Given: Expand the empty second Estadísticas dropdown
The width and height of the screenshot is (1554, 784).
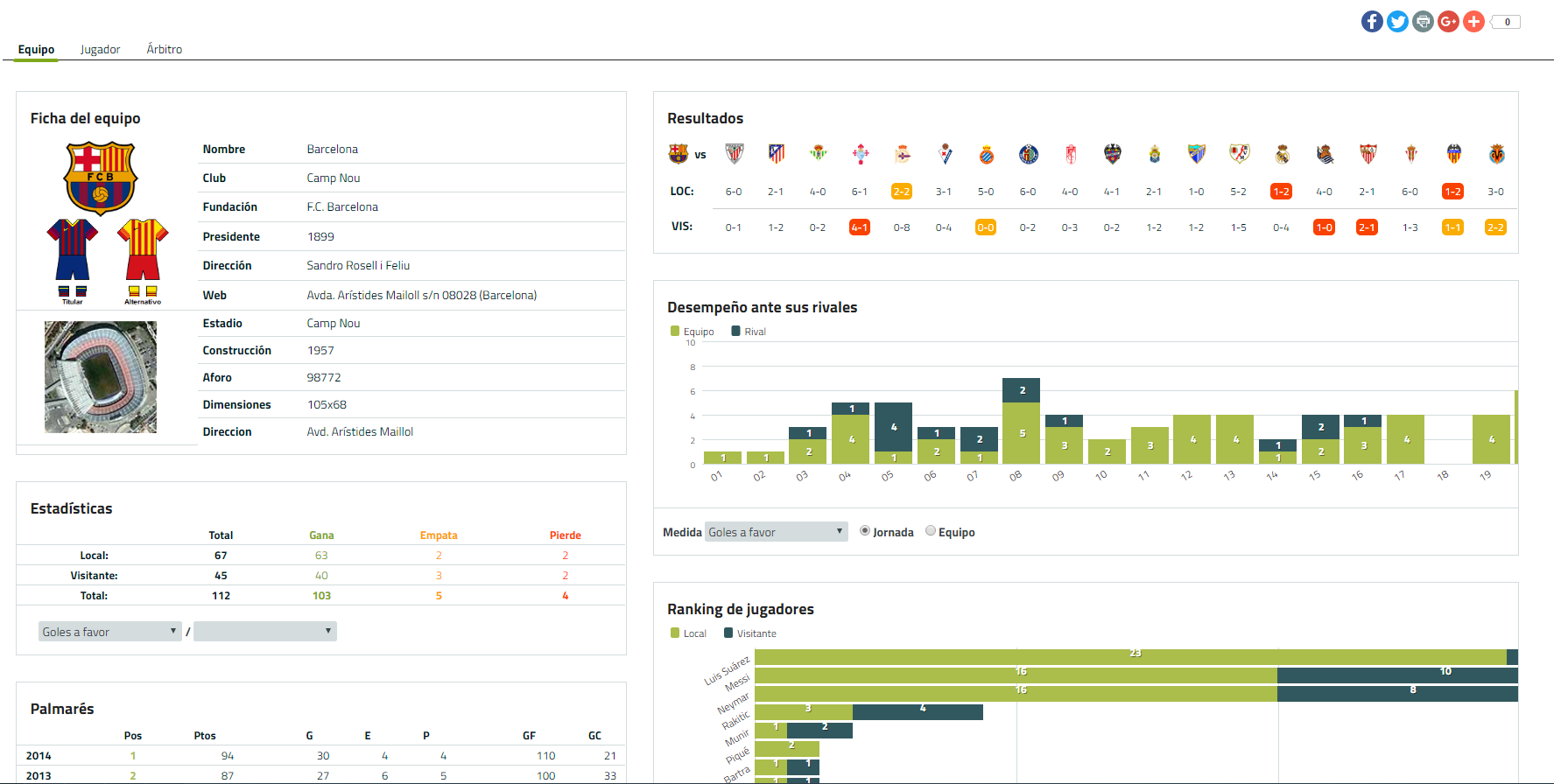Looking at the screenshot, I should (x=264, y=632).
